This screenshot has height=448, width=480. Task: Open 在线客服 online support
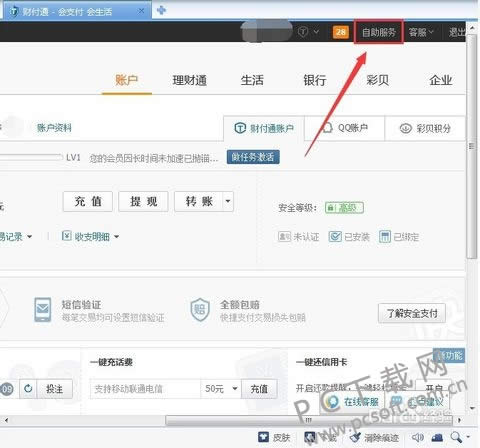pyautogui.click(x=352, y=402)
